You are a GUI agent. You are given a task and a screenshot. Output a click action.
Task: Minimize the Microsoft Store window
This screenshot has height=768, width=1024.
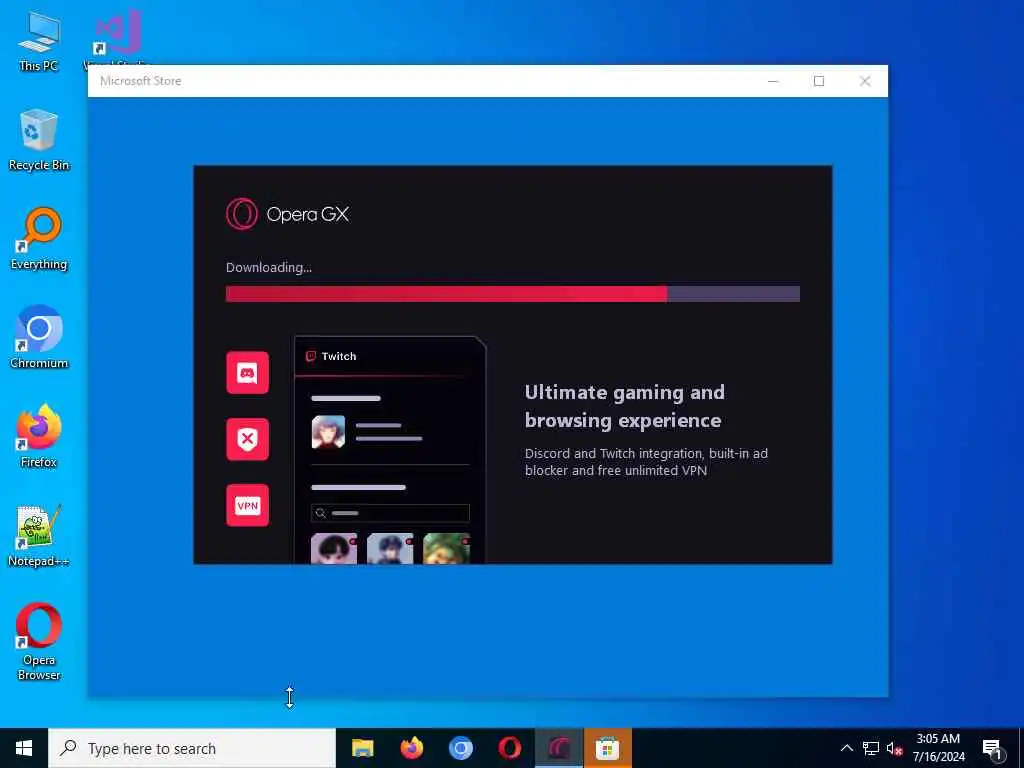[x=773, y=81]
